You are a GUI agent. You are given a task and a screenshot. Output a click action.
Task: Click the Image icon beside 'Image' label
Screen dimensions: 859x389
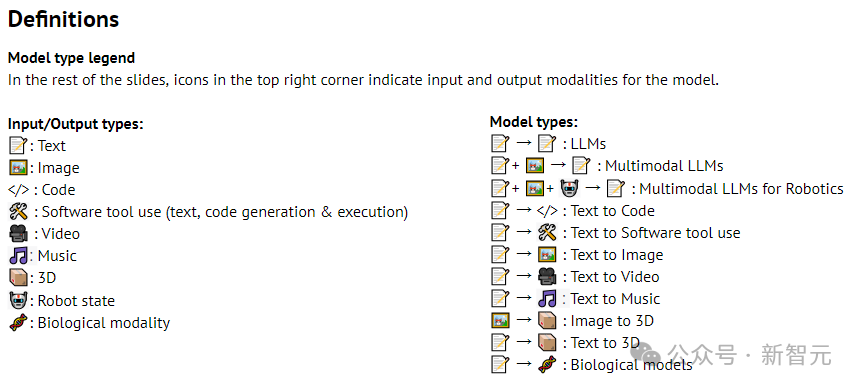click(x=18, y=168)
